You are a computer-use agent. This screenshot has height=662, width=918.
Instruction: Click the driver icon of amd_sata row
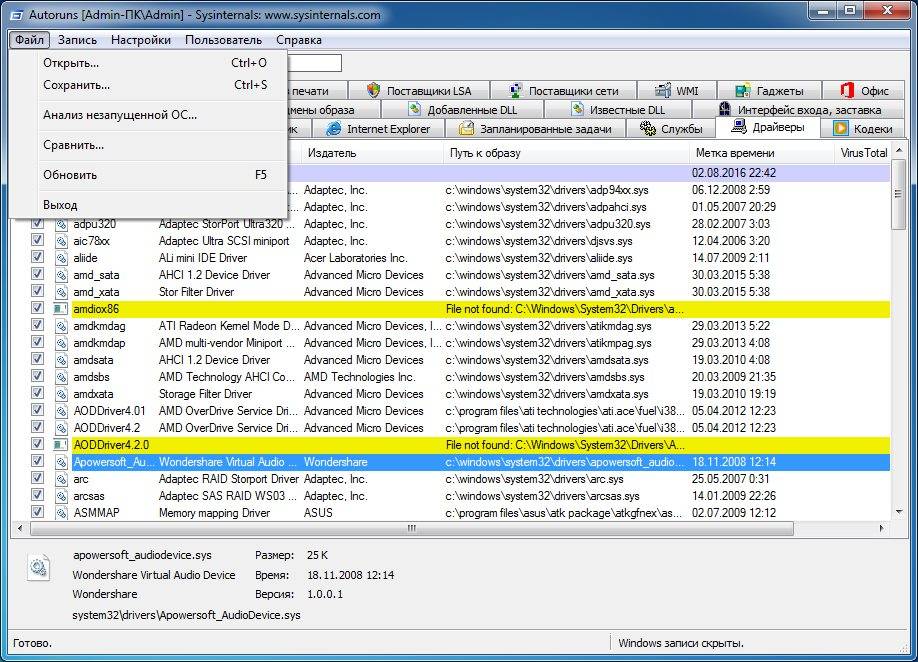pos(61,275)
